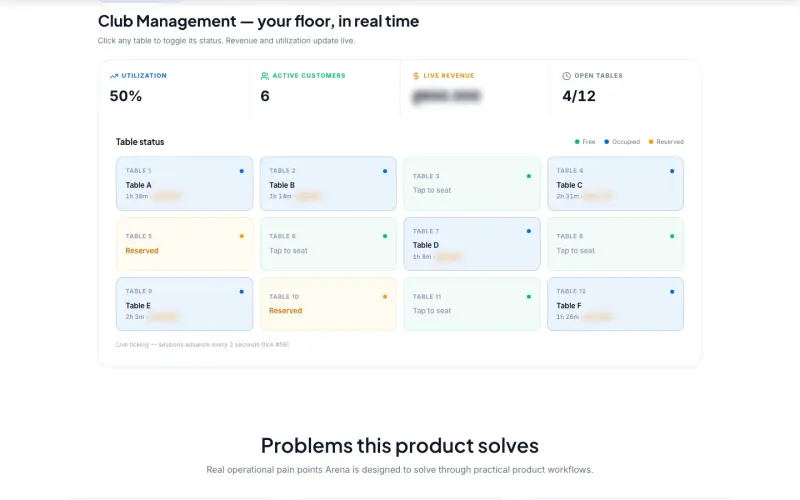The width and height of the screenshot is (800, 500).
Task: Click Problems this product solves heading
Action: [x=399, y=445]
